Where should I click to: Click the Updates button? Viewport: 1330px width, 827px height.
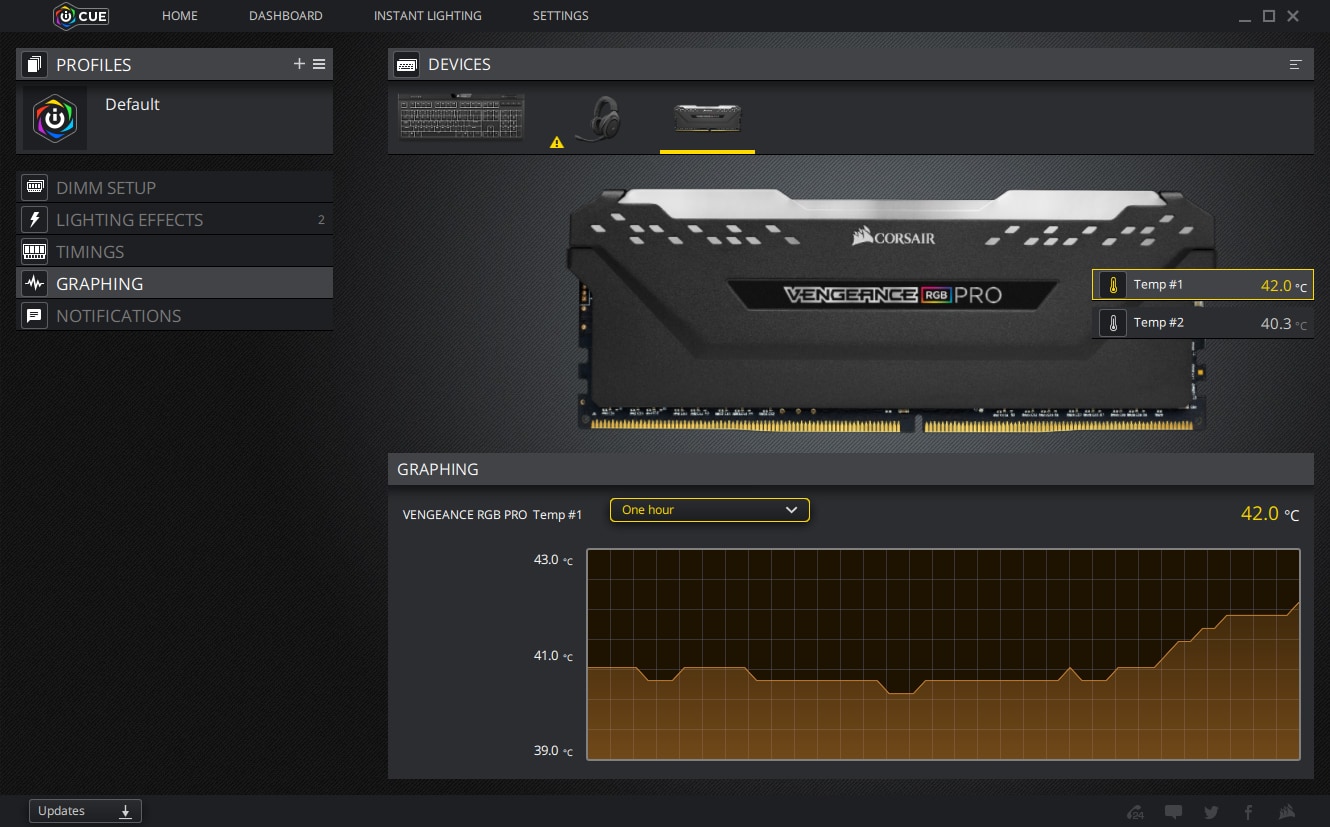[85, 811]
